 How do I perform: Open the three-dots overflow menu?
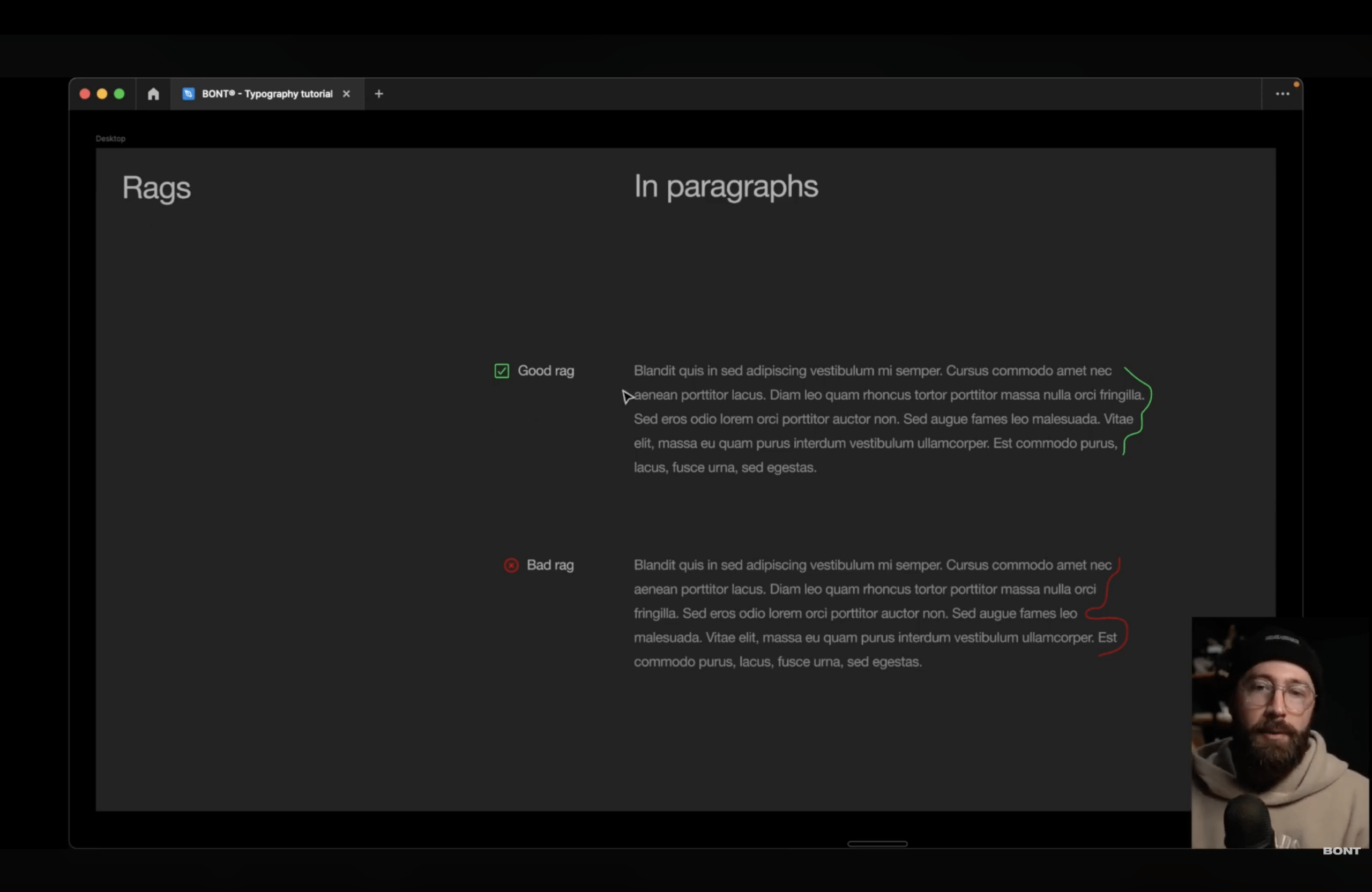[1282, 94]
